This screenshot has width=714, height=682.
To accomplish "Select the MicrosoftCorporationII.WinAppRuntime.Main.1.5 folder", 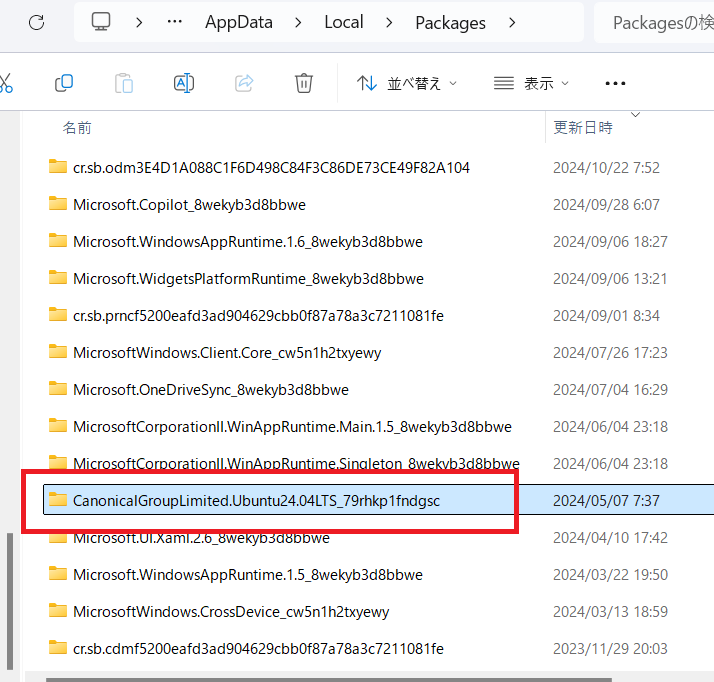I will (292, 427).
